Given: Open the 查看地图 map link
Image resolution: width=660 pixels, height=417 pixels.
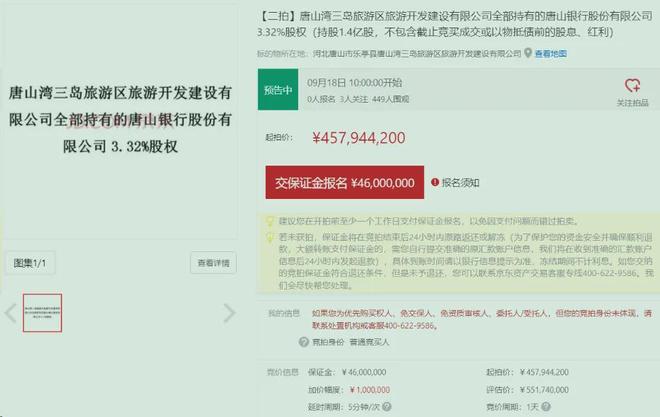Looking at the screenshot, I should pos(551,53).
